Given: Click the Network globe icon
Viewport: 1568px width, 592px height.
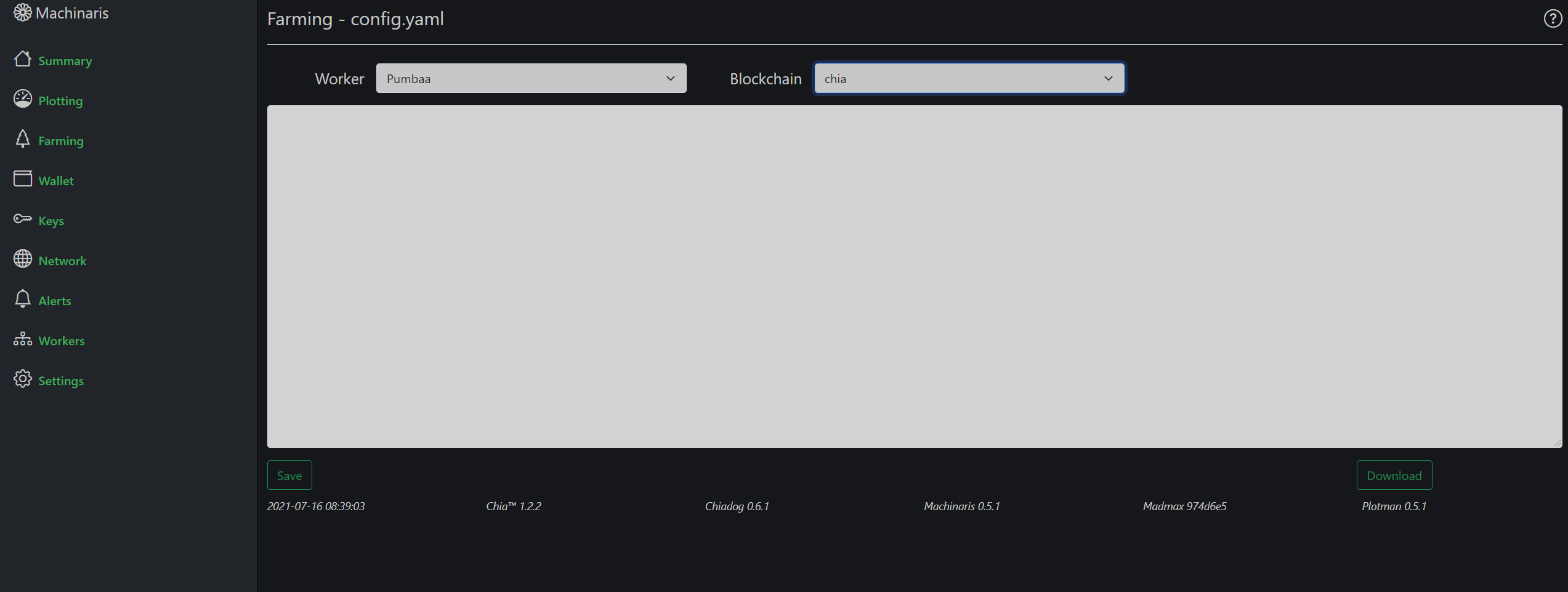Looking at the screenshot, I should [x=23, y=259].
